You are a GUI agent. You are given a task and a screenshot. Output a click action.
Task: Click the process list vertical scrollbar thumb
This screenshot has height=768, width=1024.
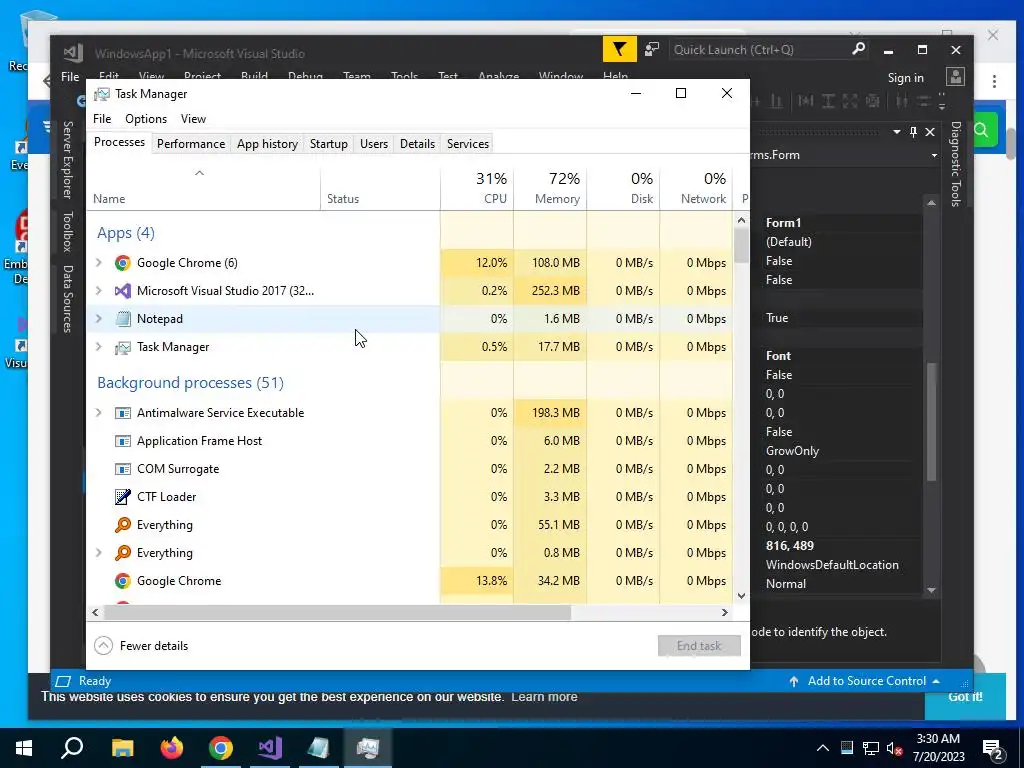[x=741, y=246]
